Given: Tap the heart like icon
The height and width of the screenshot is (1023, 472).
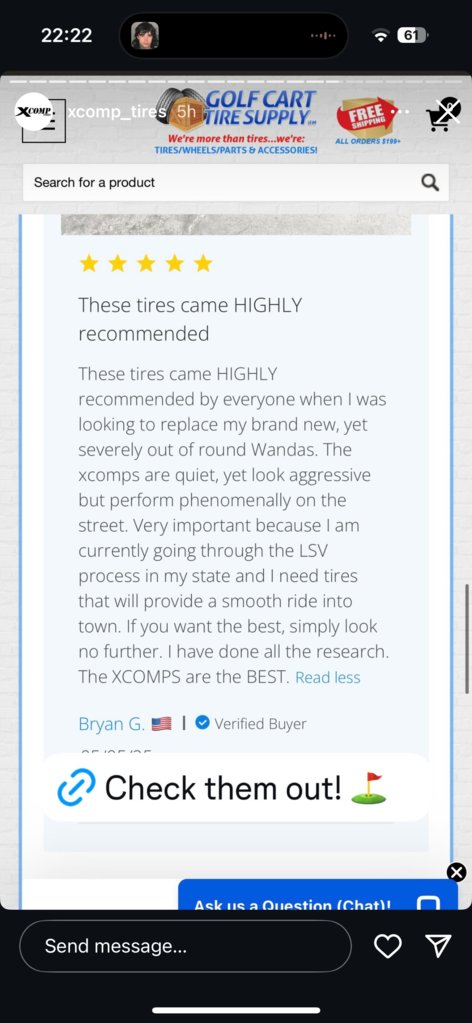Looking at the screenshot, I should click(x=387, y=947).
